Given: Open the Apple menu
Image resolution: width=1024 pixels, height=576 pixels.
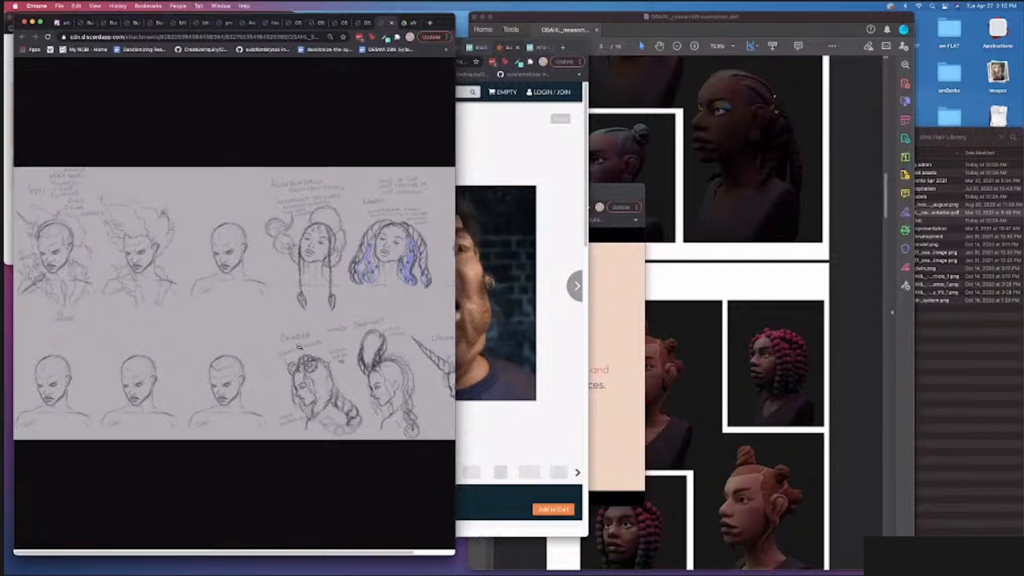Looking at the screenshot, I should (15, 6).
